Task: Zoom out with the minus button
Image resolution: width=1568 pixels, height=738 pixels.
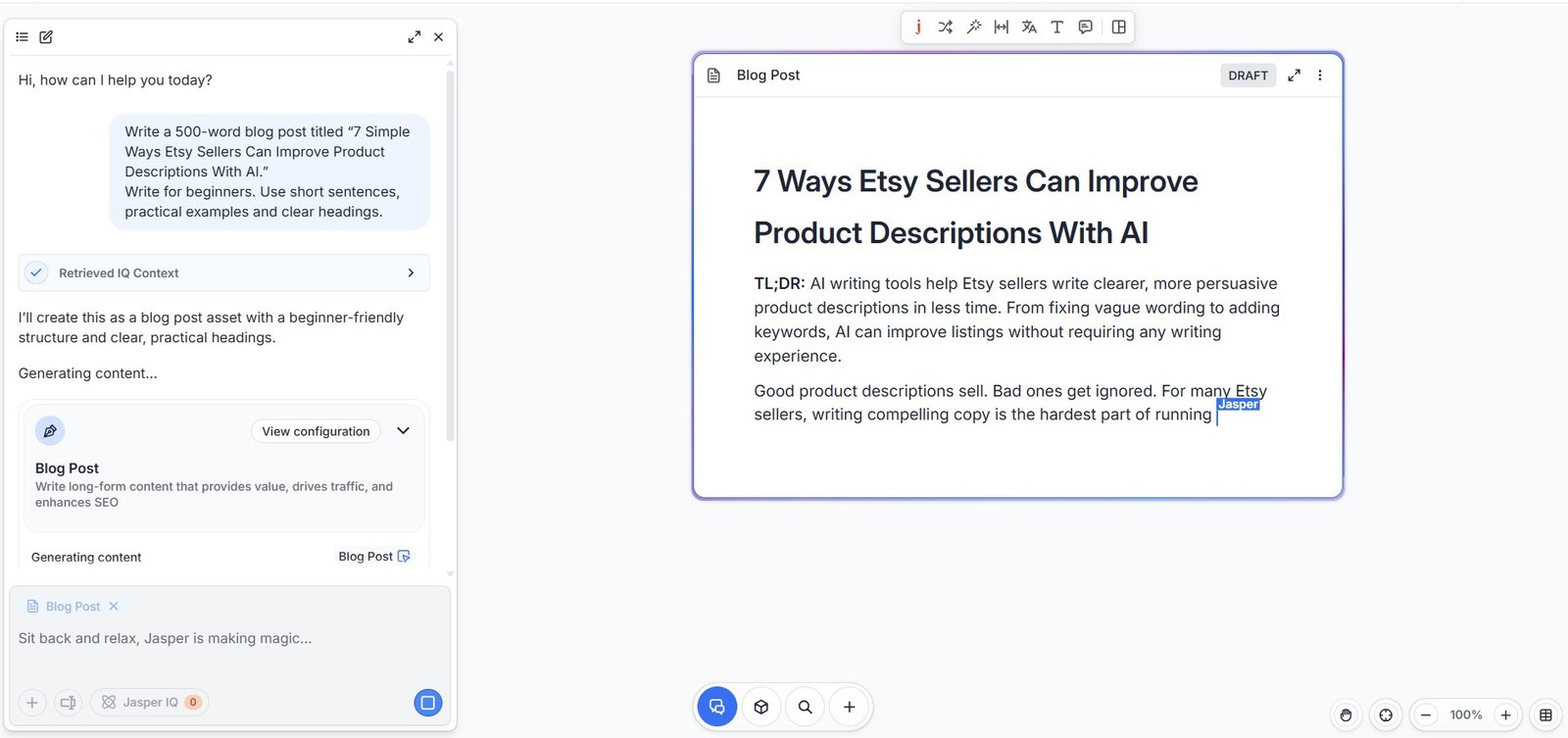Action: [x=1426, y=715]
